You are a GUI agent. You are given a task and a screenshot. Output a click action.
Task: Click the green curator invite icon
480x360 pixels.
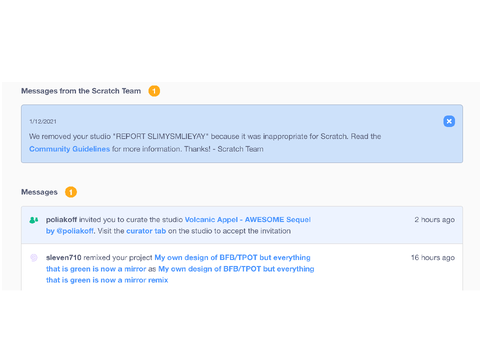pos(34,220)
